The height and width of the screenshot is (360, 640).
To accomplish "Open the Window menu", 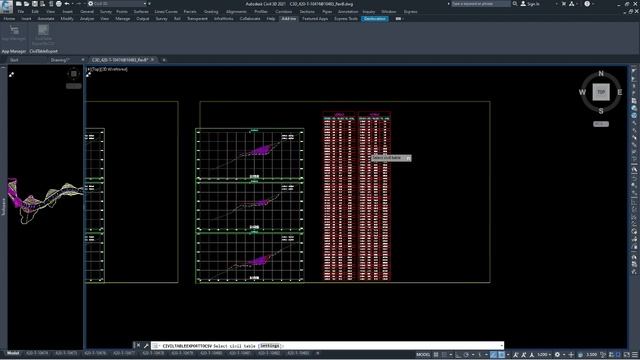I will (x=389, y=11).
